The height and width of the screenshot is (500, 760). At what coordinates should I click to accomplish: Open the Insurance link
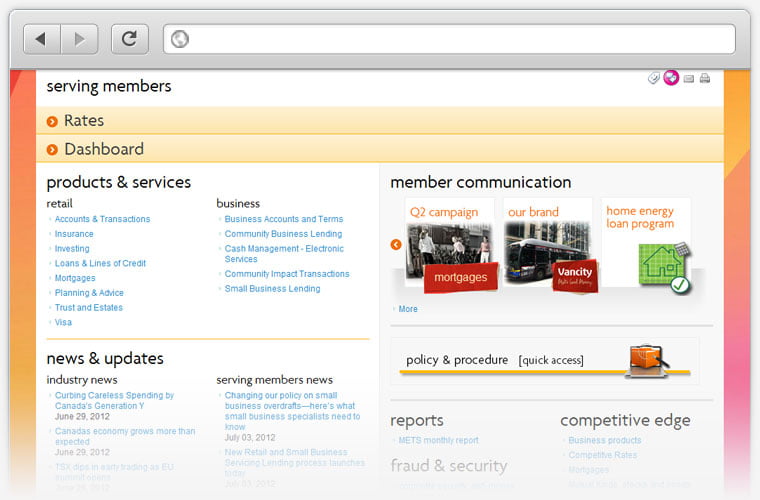(x=74, y=234)
